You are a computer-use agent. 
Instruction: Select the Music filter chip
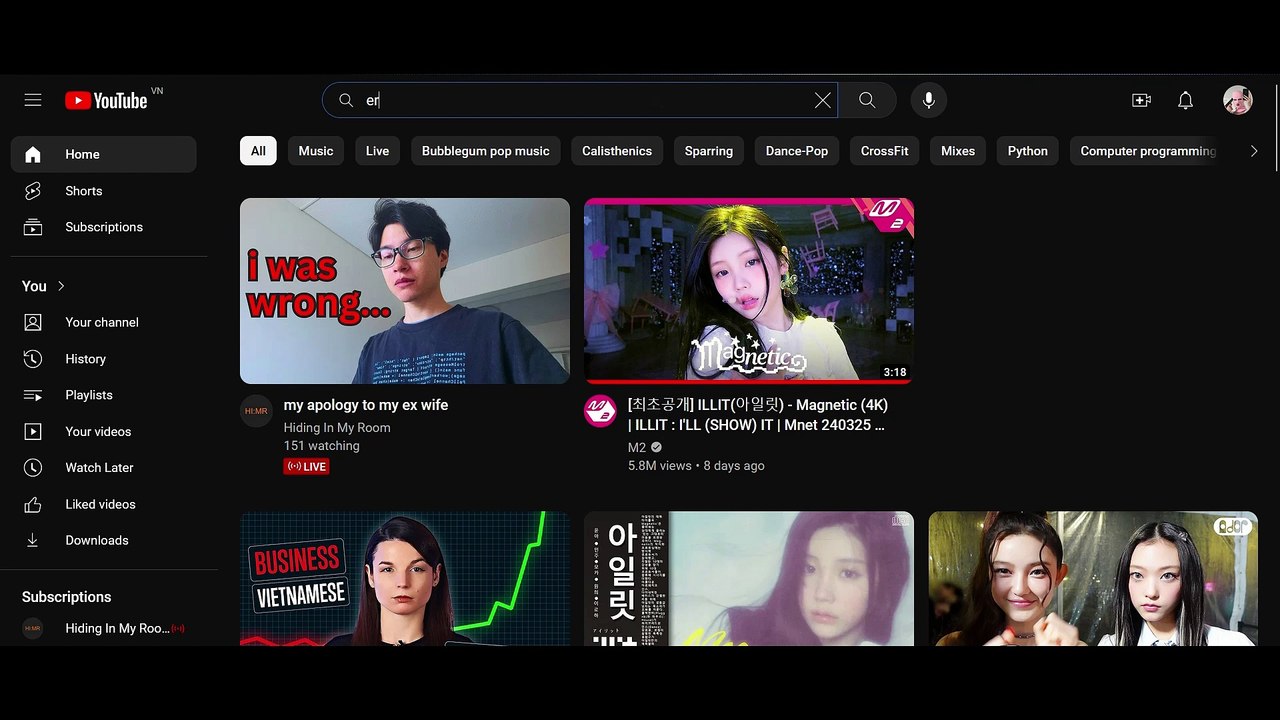[316, 151]
